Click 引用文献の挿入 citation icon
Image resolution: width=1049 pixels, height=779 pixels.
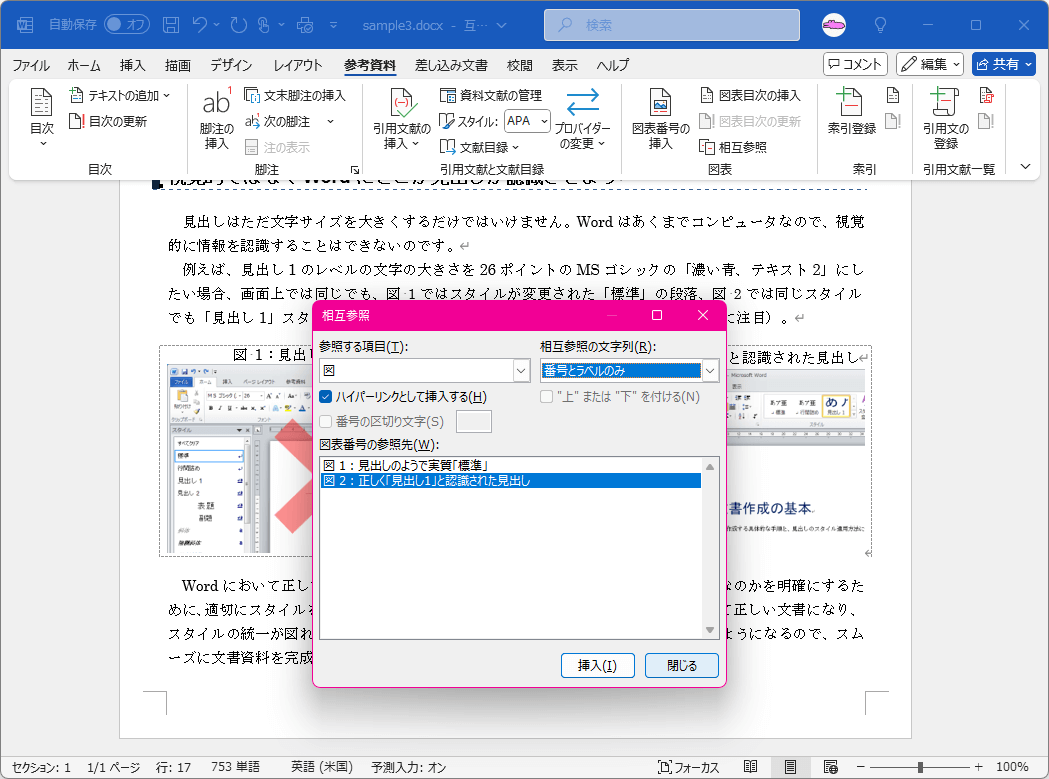click(x=403, y=104)
